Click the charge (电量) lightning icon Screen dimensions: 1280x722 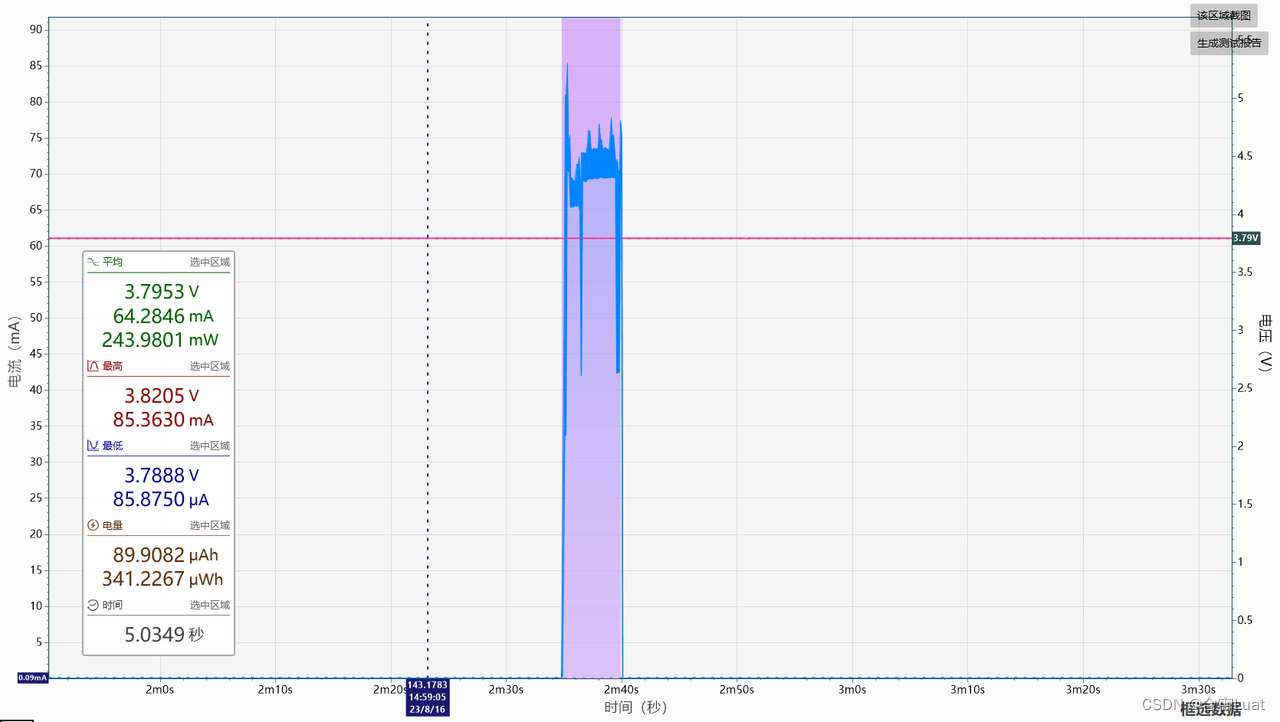pyautogui.click(x=93, y=525)
